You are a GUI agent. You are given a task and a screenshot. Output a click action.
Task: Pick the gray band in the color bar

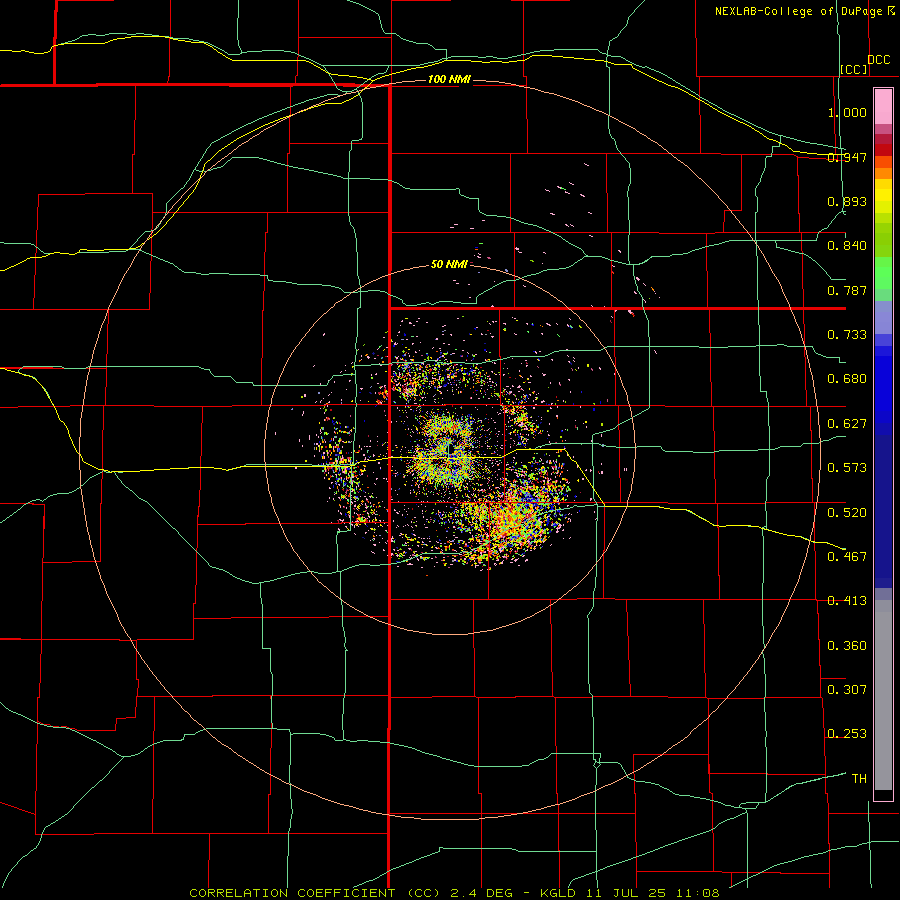tap(883, 695)
